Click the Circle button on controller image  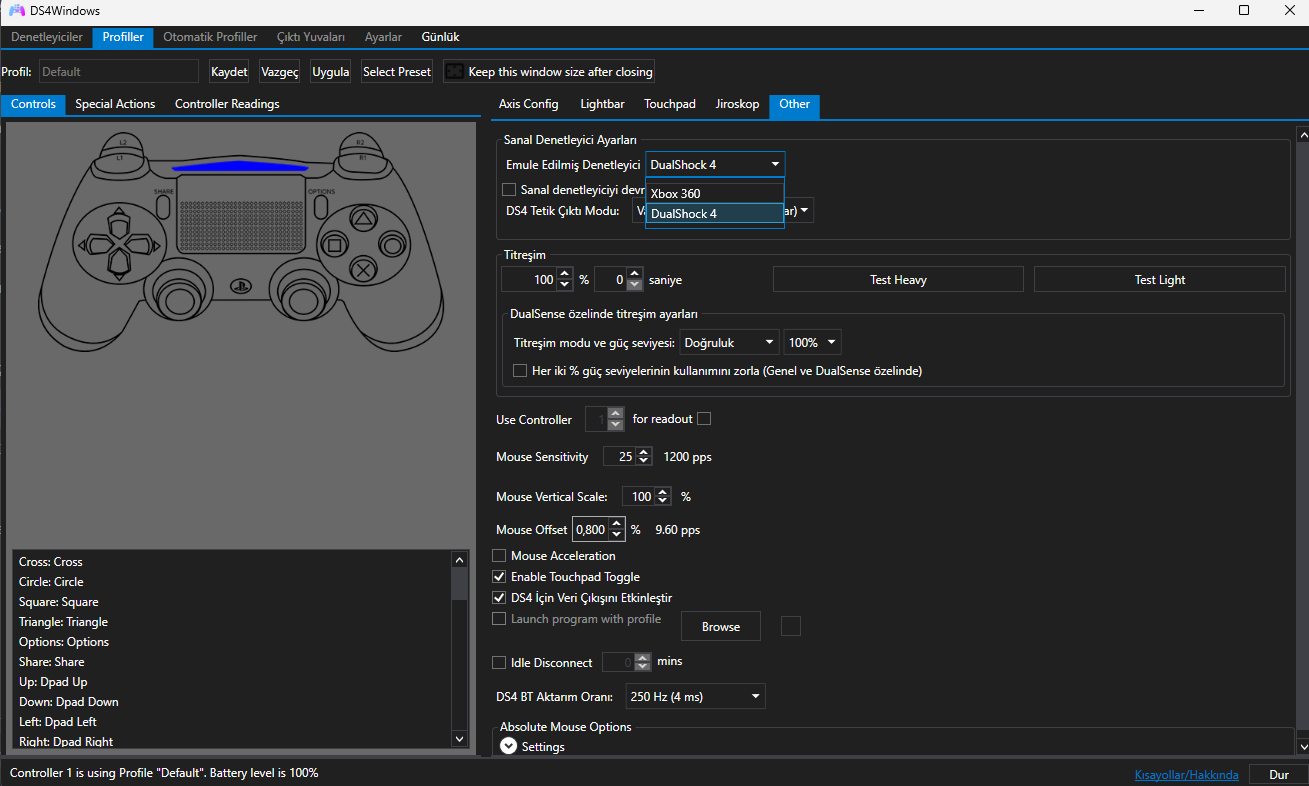(392, 243)
